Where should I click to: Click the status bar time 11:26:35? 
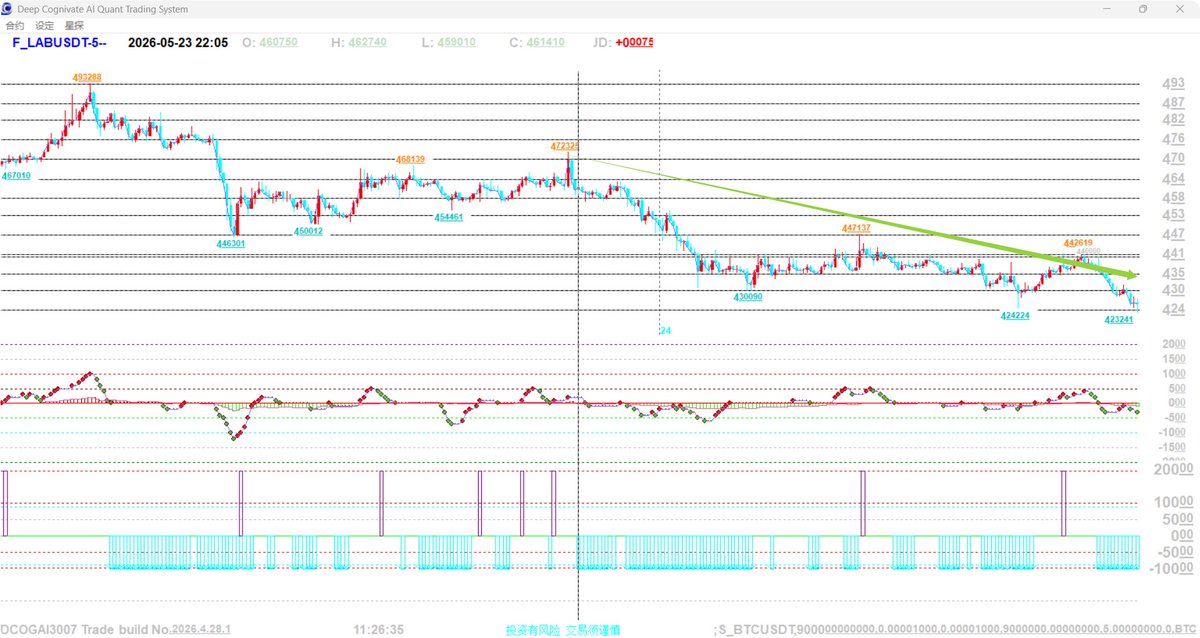click(x=379, y=630)
